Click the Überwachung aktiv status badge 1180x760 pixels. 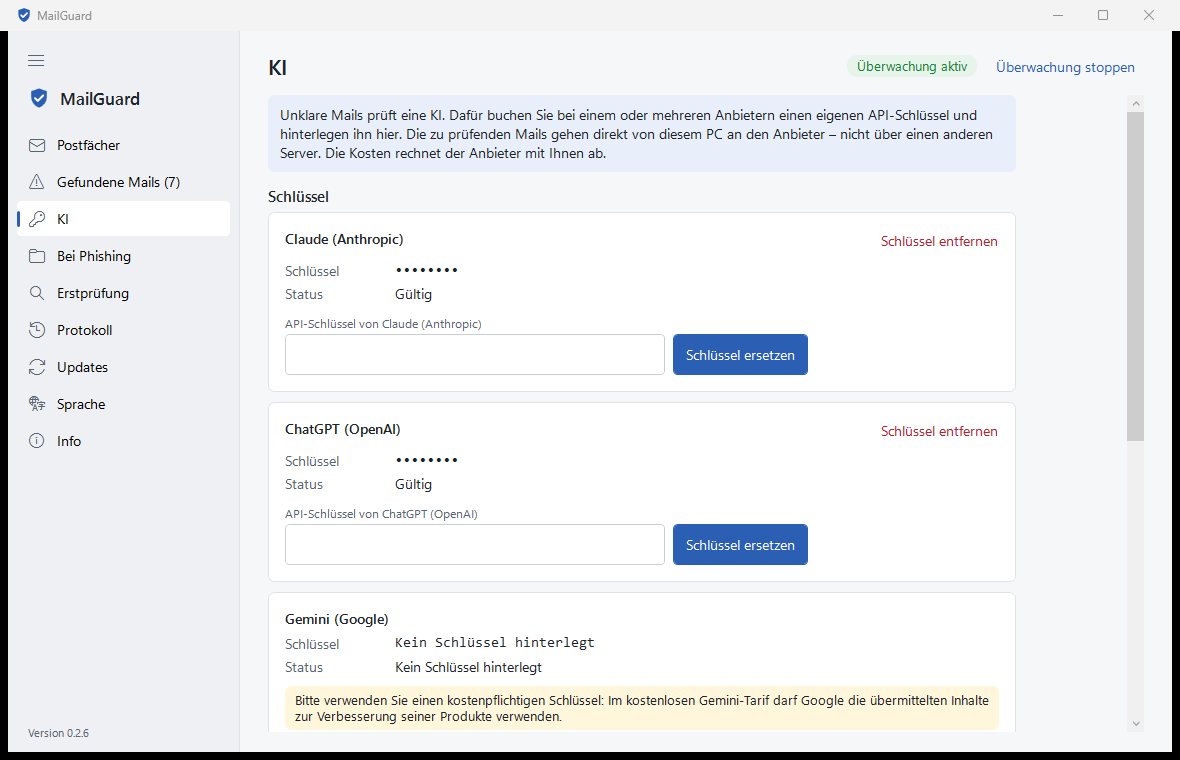(912, 66)
